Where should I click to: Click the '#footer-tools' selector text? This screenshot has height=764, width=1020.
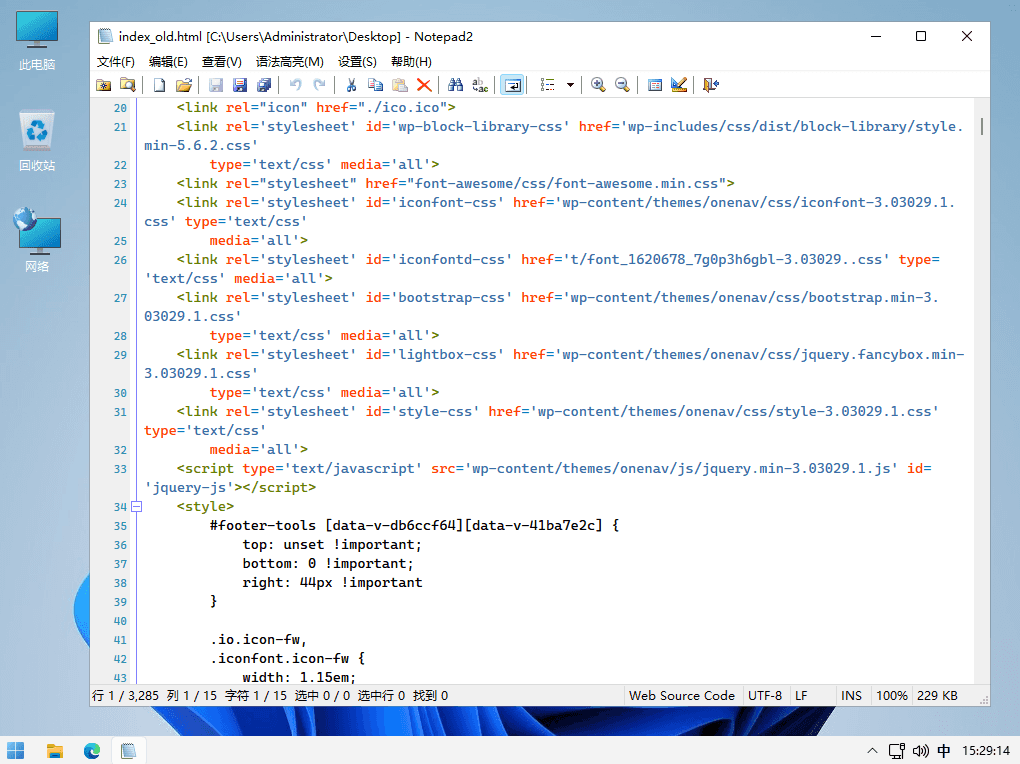pos(263,526)
